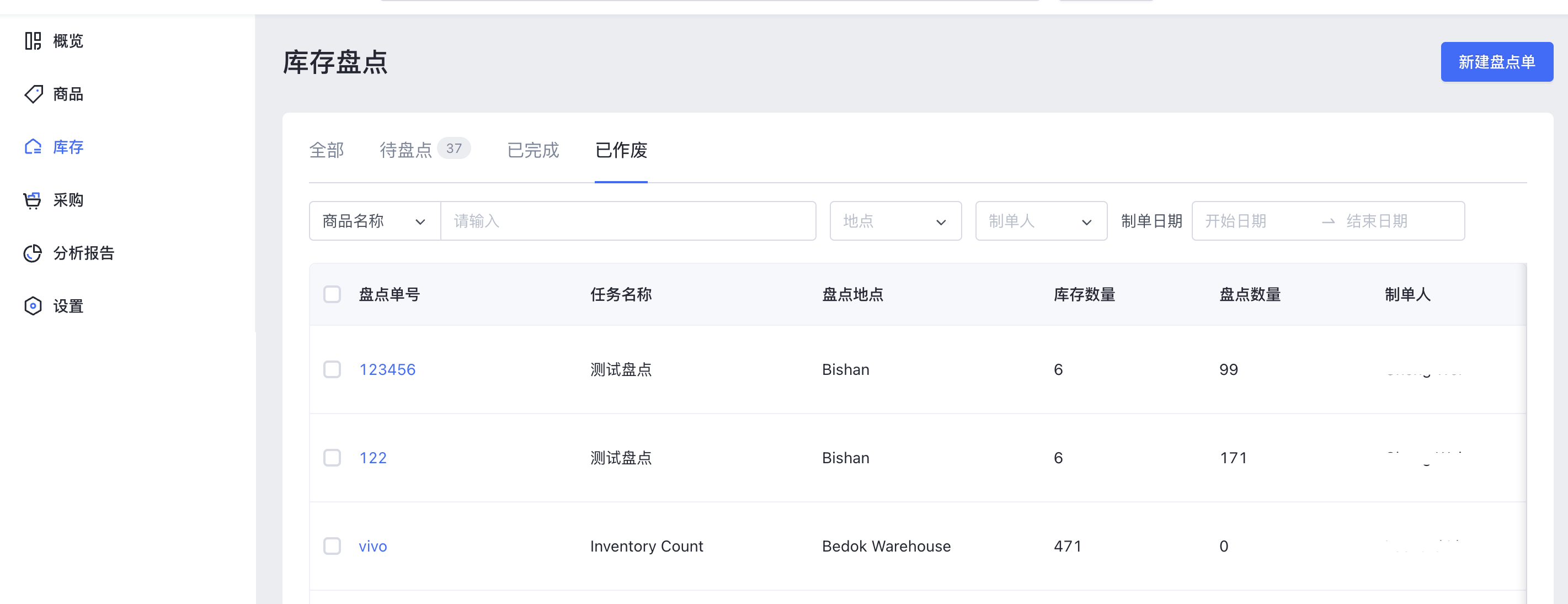Open 设置 settings hexagon icon
This screenshot has width=1568, height=604.
click(33, 306)
